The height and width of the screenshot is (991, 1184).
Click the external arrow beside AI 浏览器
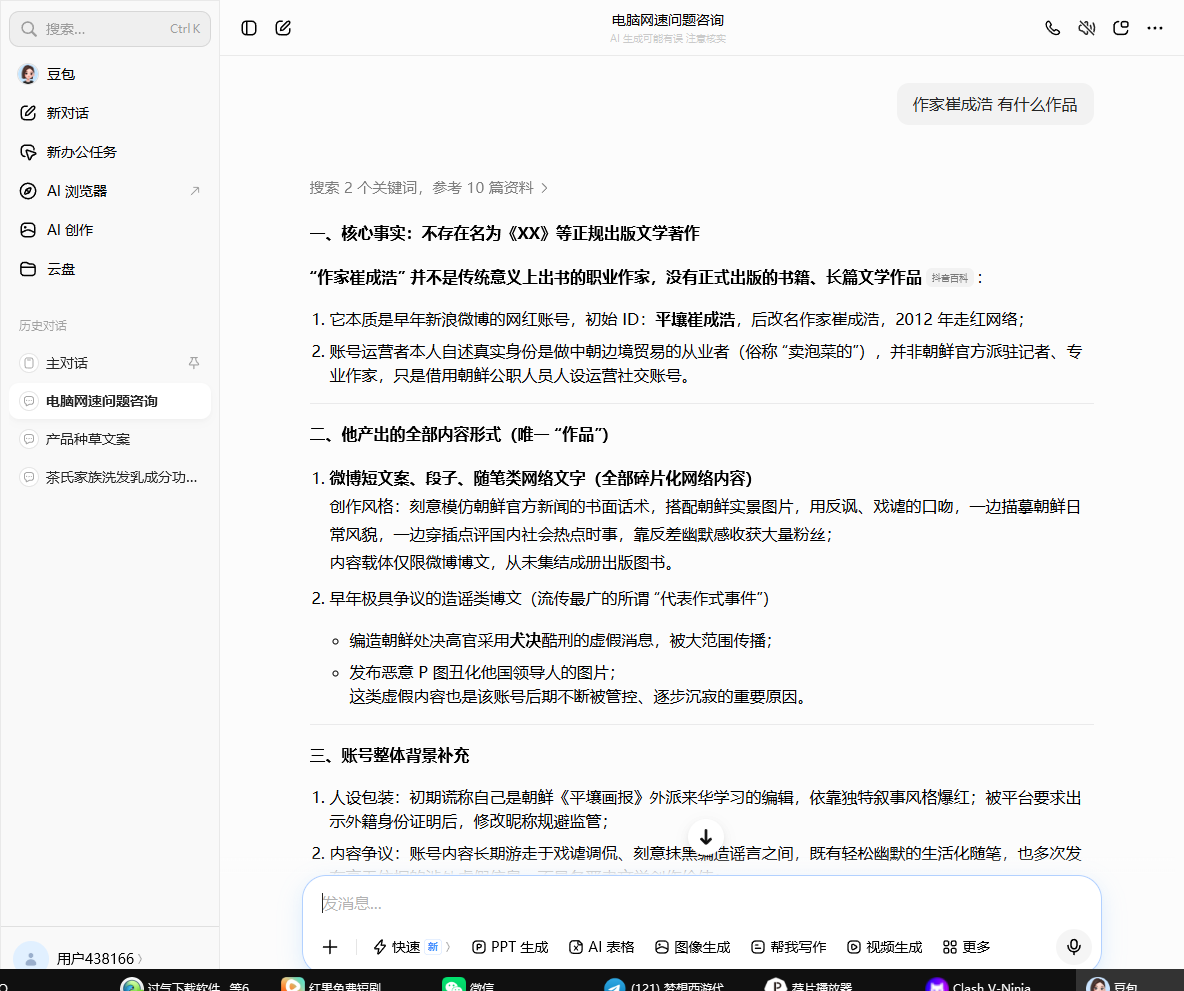(195, 191)
